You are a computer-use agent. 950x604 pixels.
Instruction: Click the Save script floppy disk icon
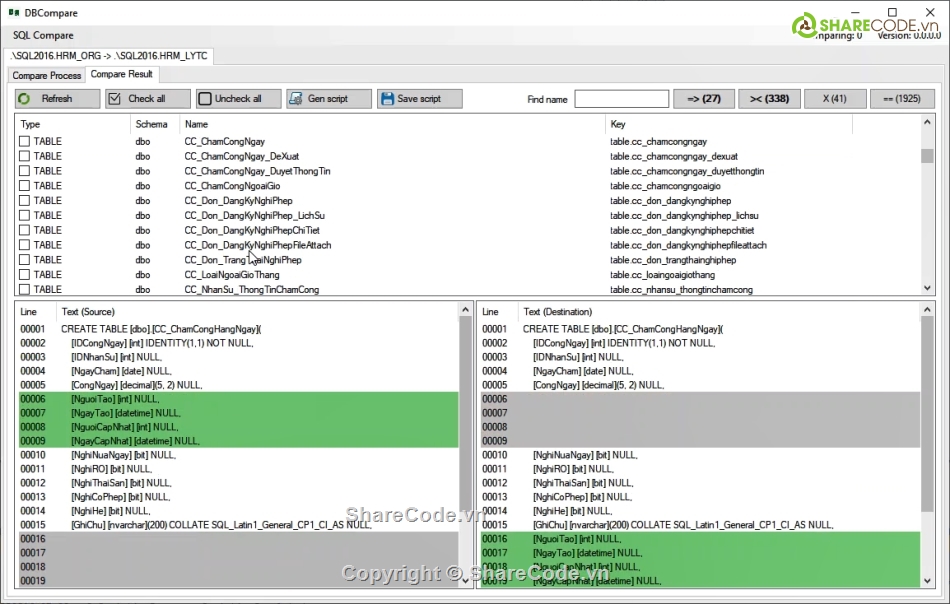tap(387, 99)
